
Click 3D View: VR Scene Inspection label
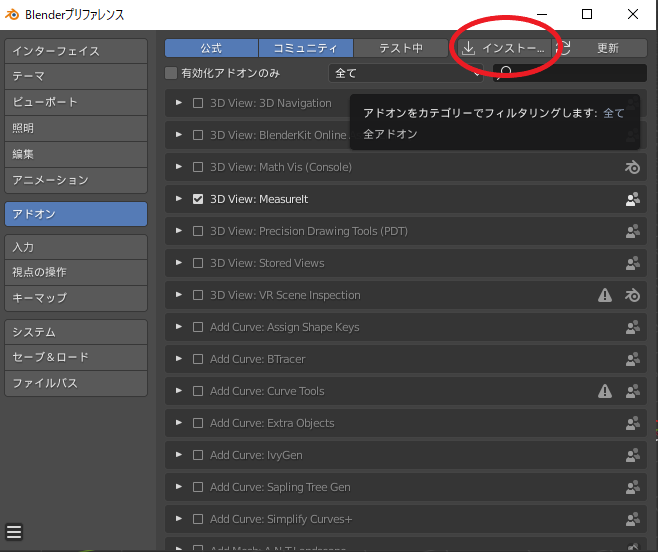pyautogui.click(x=285, y=295)
